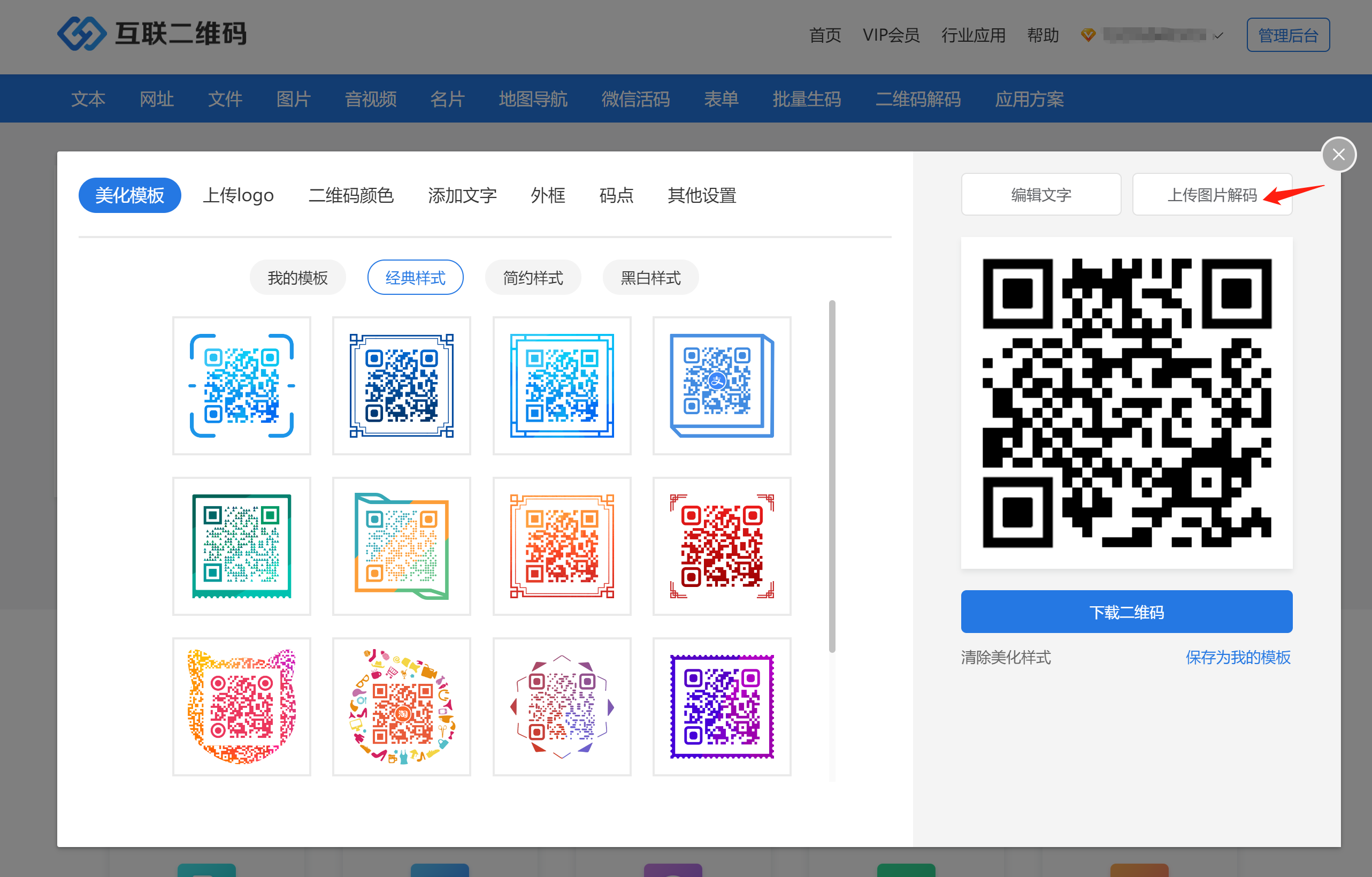This screenshot has width=1372, height=877.
Task: Select the 简约样式 template category
Action: click(x=533, y=278)
